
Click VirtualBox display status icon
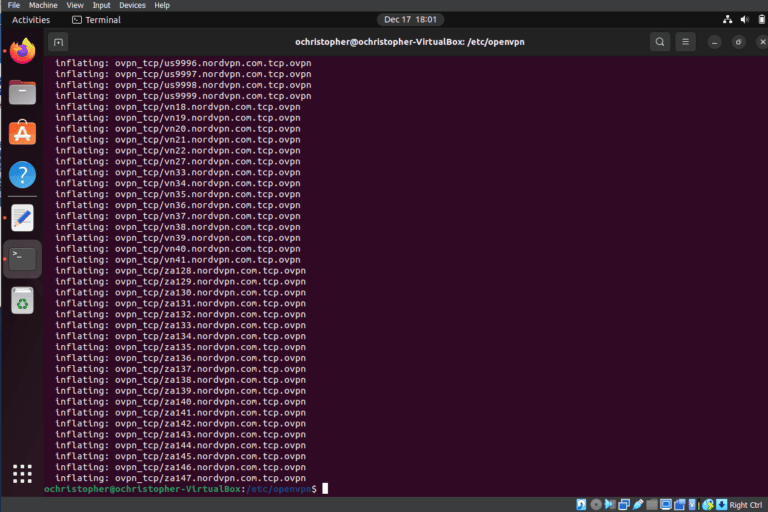click(666, 505)
